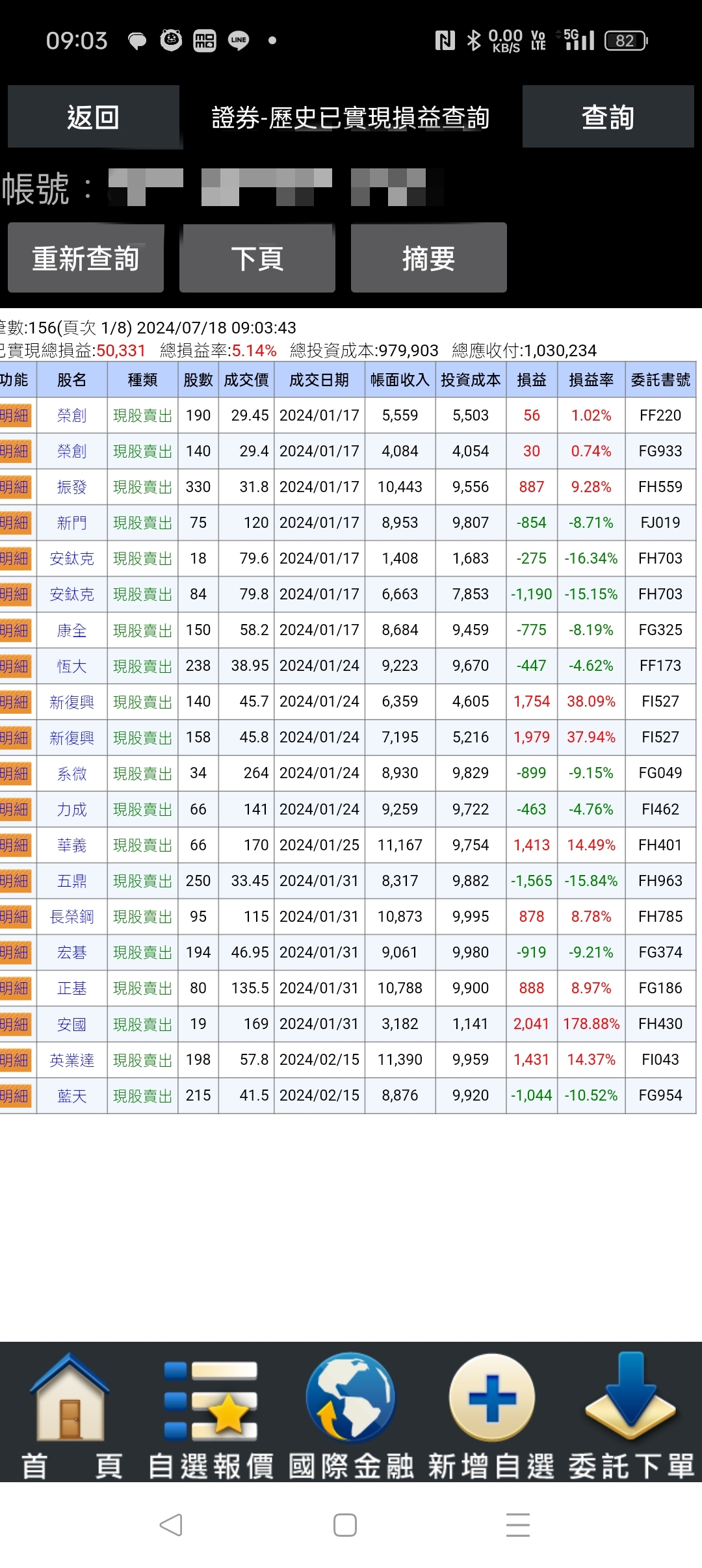Tap 損益率 column header

[591, 380]
